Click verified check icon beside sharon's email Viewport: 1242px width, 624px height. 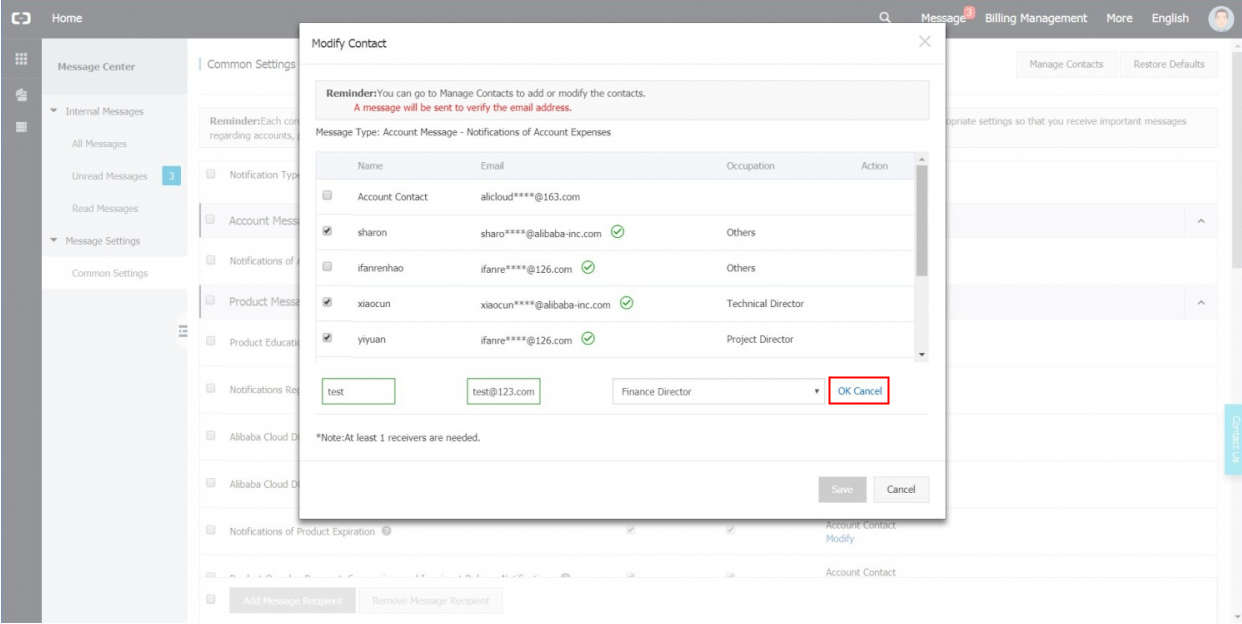(x=617, y=232)
